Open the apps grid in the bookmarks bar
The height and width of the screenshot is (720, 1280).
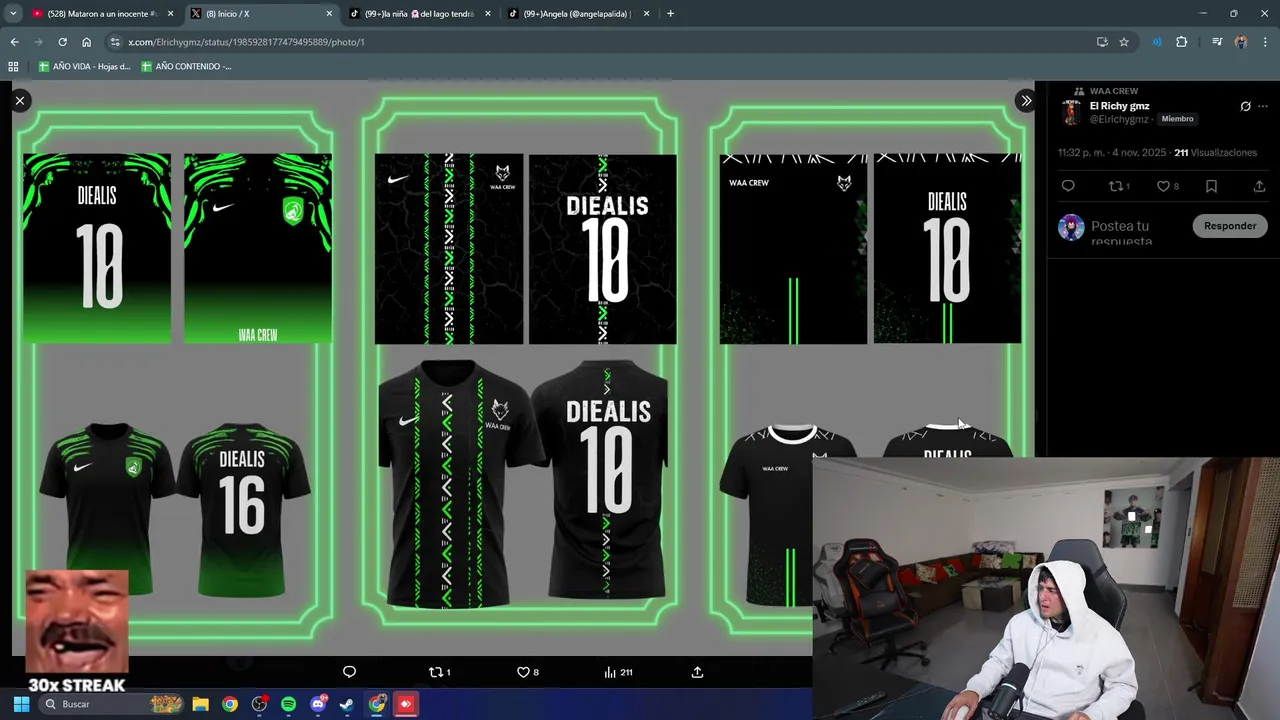pos(13,66)
